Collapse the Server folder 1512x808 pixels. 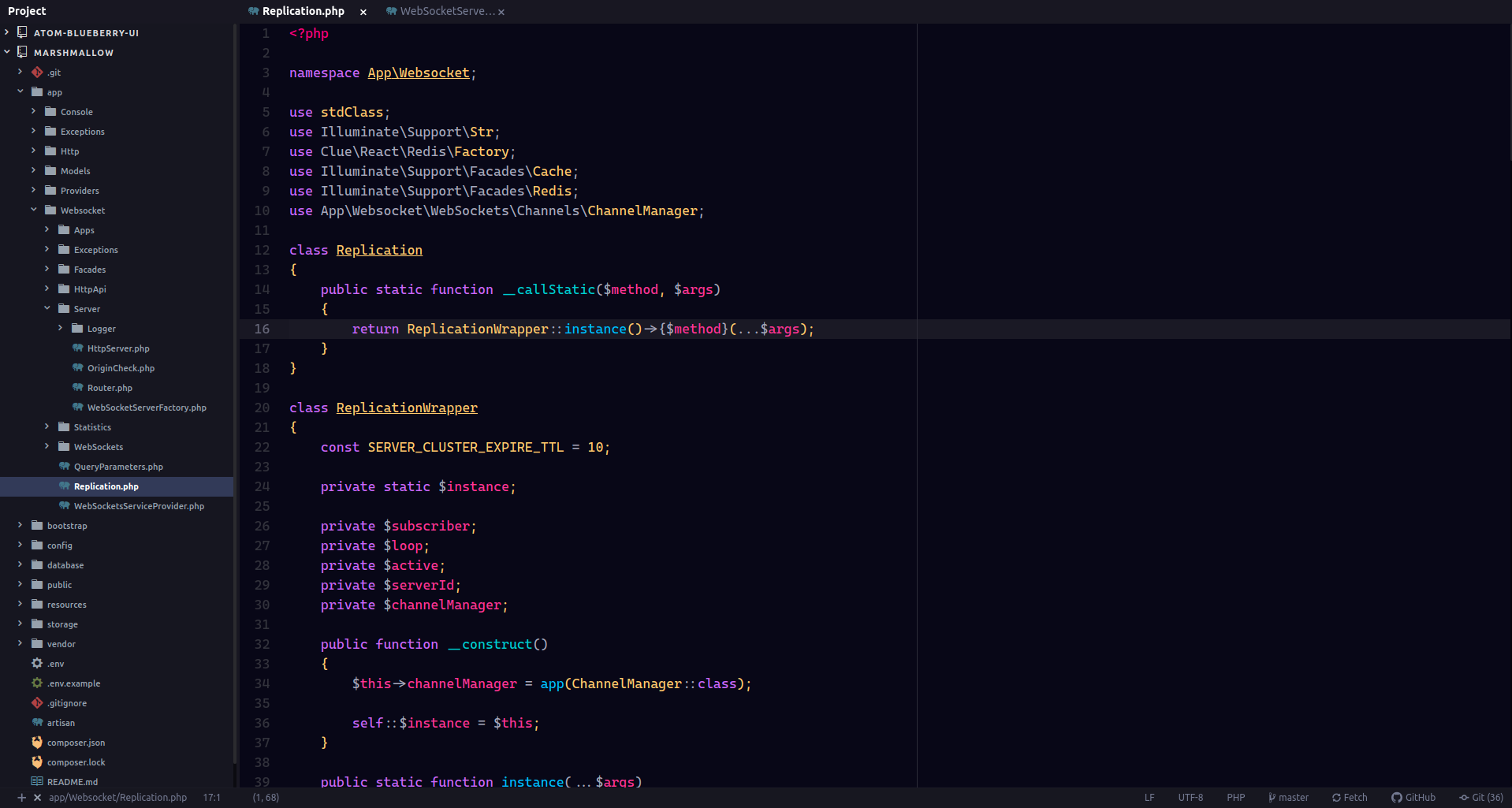coord(47,308)
